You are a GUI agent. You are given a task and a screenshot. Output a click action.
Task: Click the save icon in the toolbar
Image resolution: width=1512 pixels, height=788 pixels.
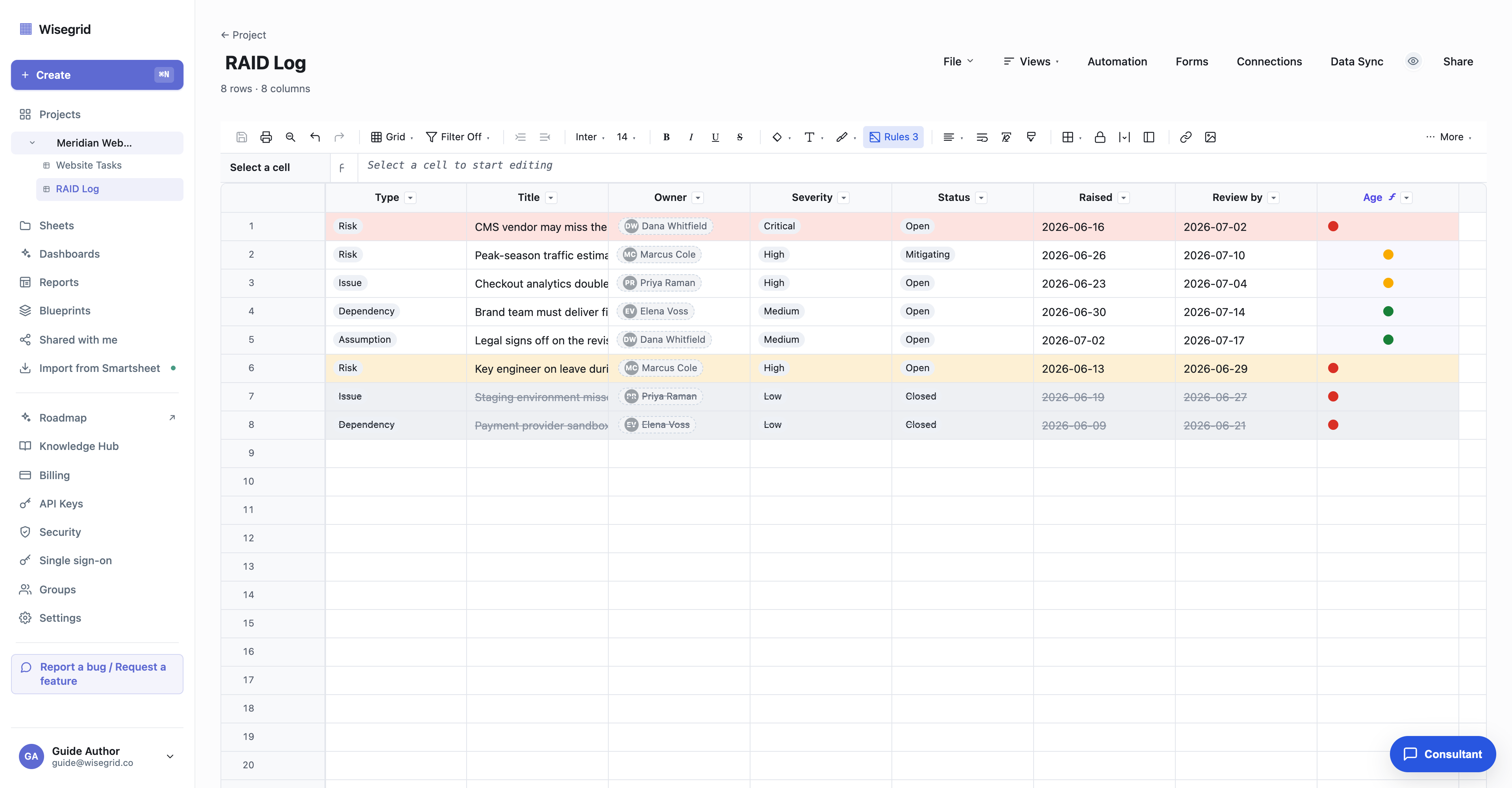click(x=241, y=137)
